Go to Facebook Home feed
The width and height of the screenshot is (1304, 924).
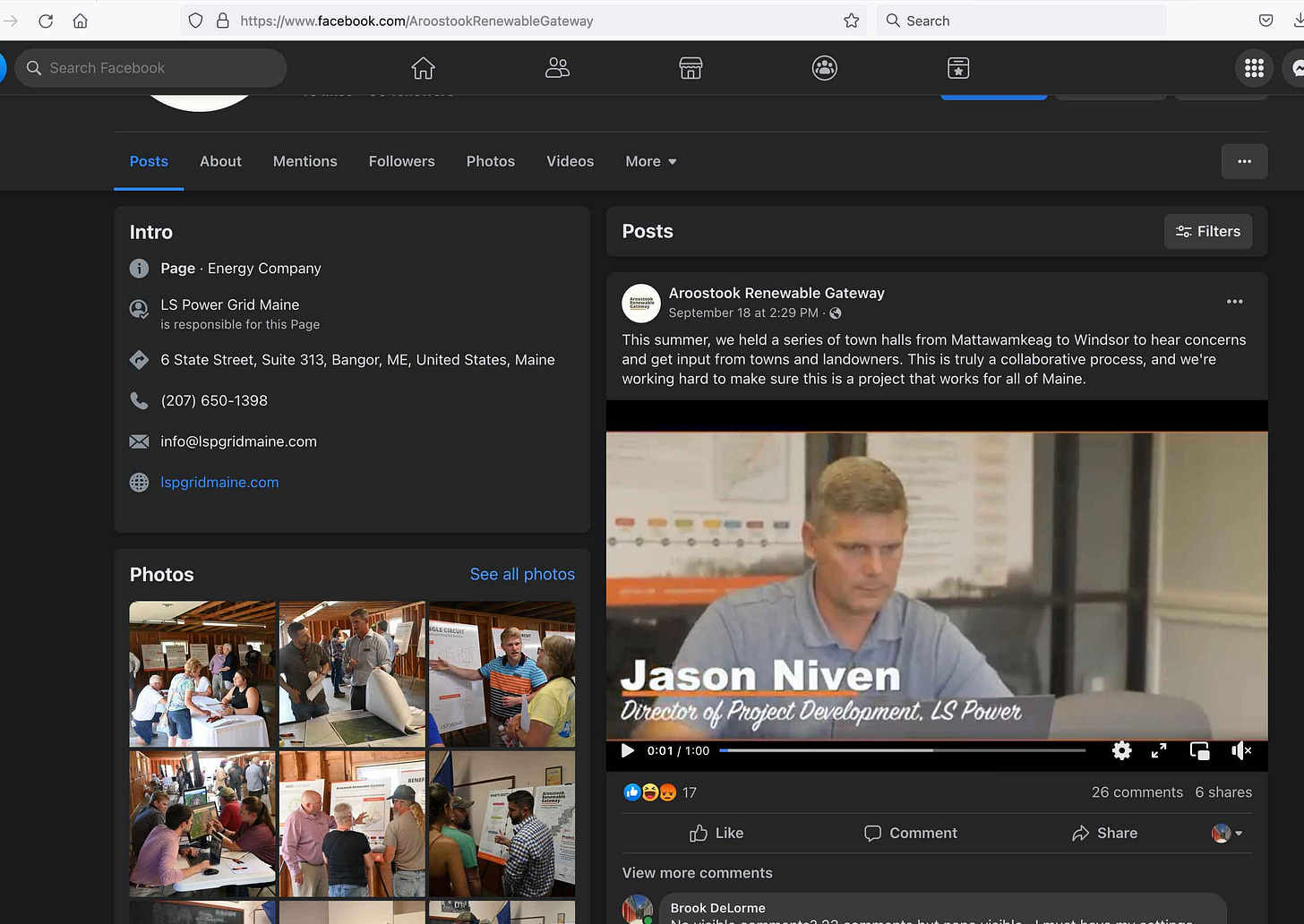pyautogui.click(x=423, y=68)
